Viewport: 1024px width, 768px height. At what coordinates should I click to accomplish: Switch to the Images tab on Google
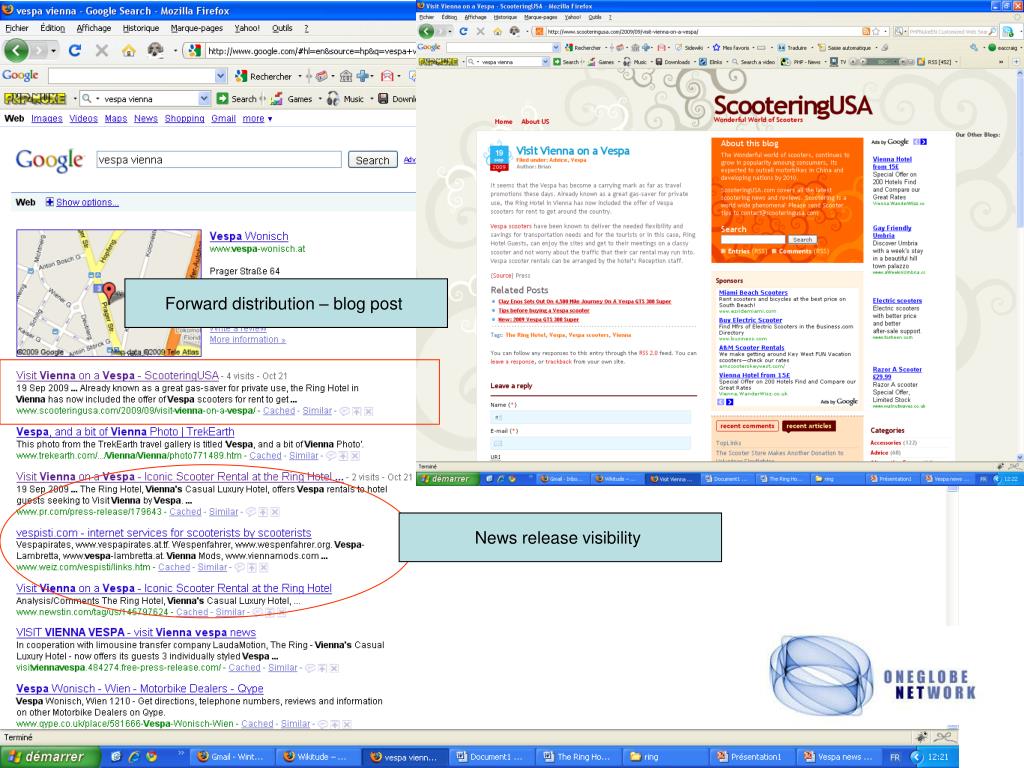coord(46,119)
